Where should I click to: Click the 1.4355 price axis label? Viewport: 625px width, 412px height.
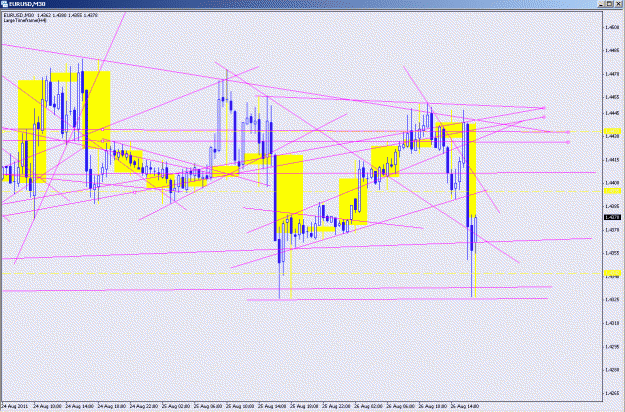612,253
